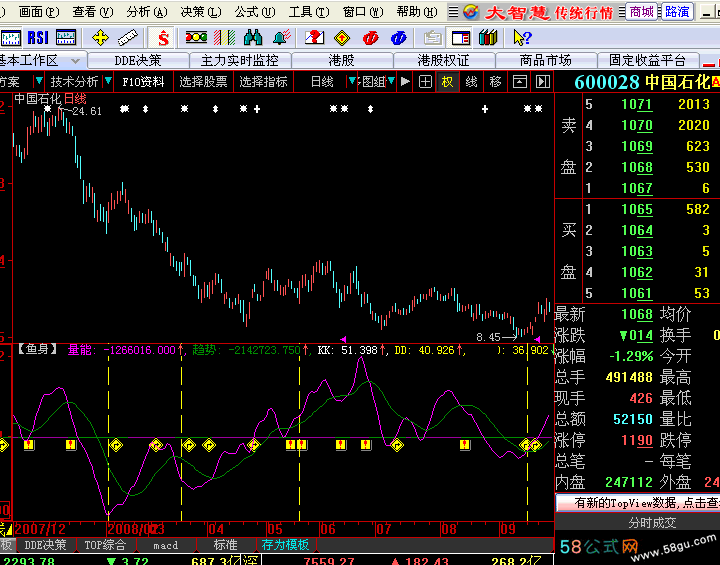This screenshot has height=565, width=720.
Task: Open the 工具(T) menu
Action: tap(309, 11)
